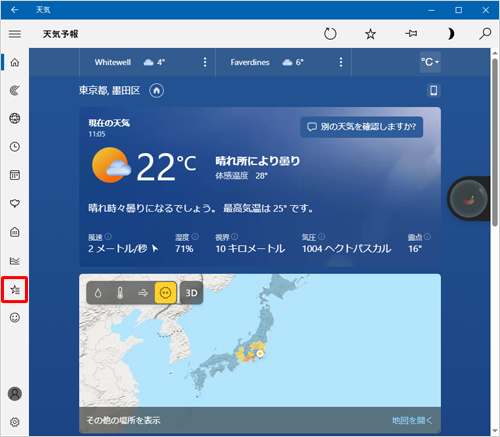Select the wind map layer arrow
This screenshot has width=500, height=437.
[x=143, y=293]
